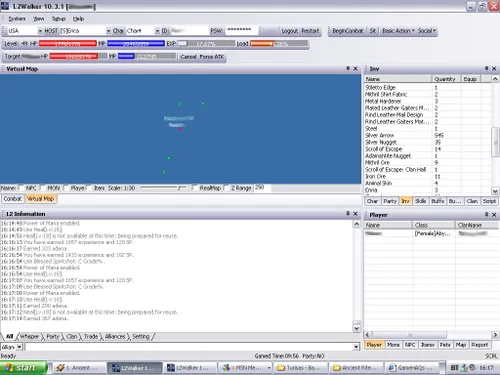Close the Player panel

tap(494, 214)
